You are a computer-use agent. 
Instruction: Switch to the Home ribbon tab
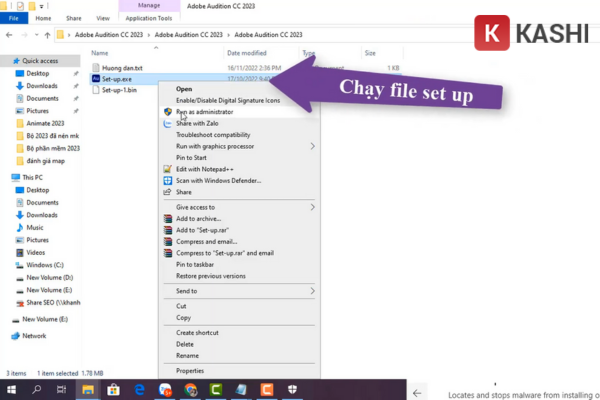point(43,18)
